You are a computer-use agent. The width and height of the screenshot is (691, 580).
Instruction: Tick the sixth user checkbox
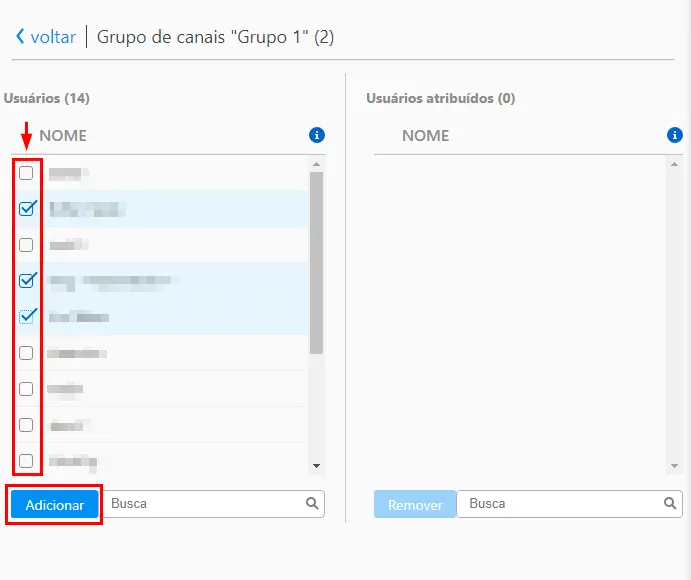click(x=26, y=353)
